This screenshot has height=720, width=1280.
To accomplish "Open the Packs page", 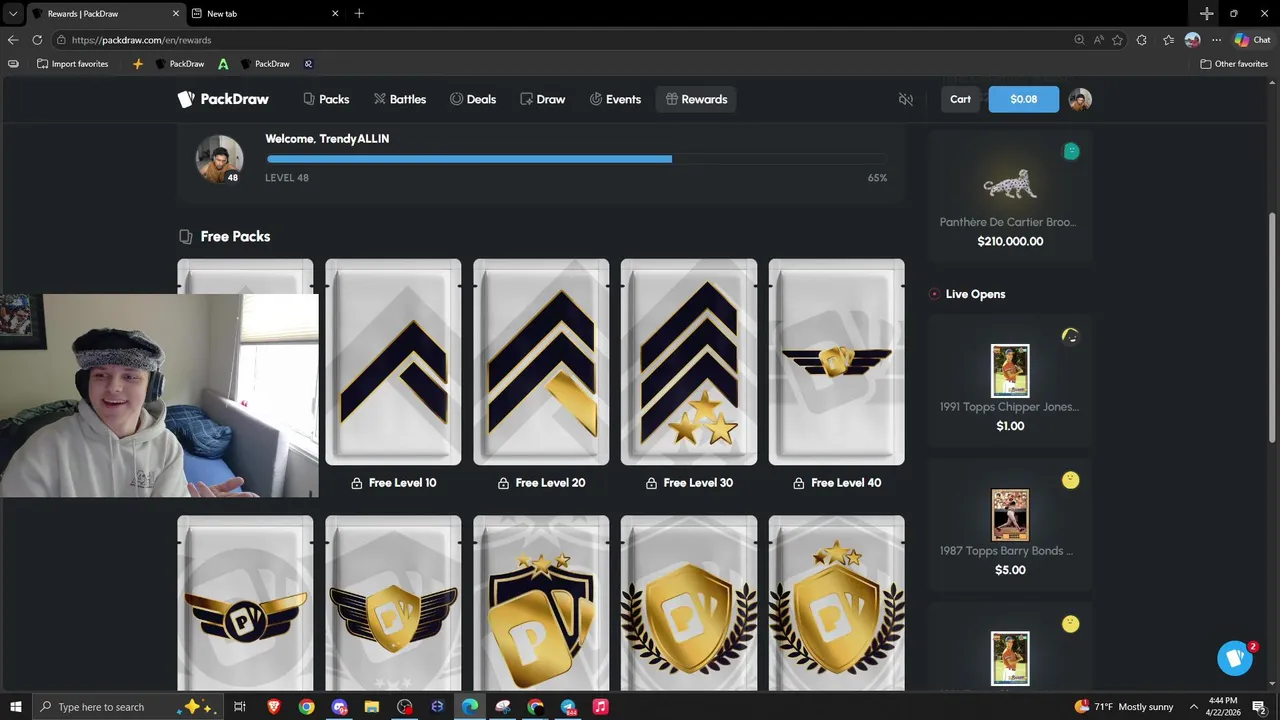I will [326, 99].
